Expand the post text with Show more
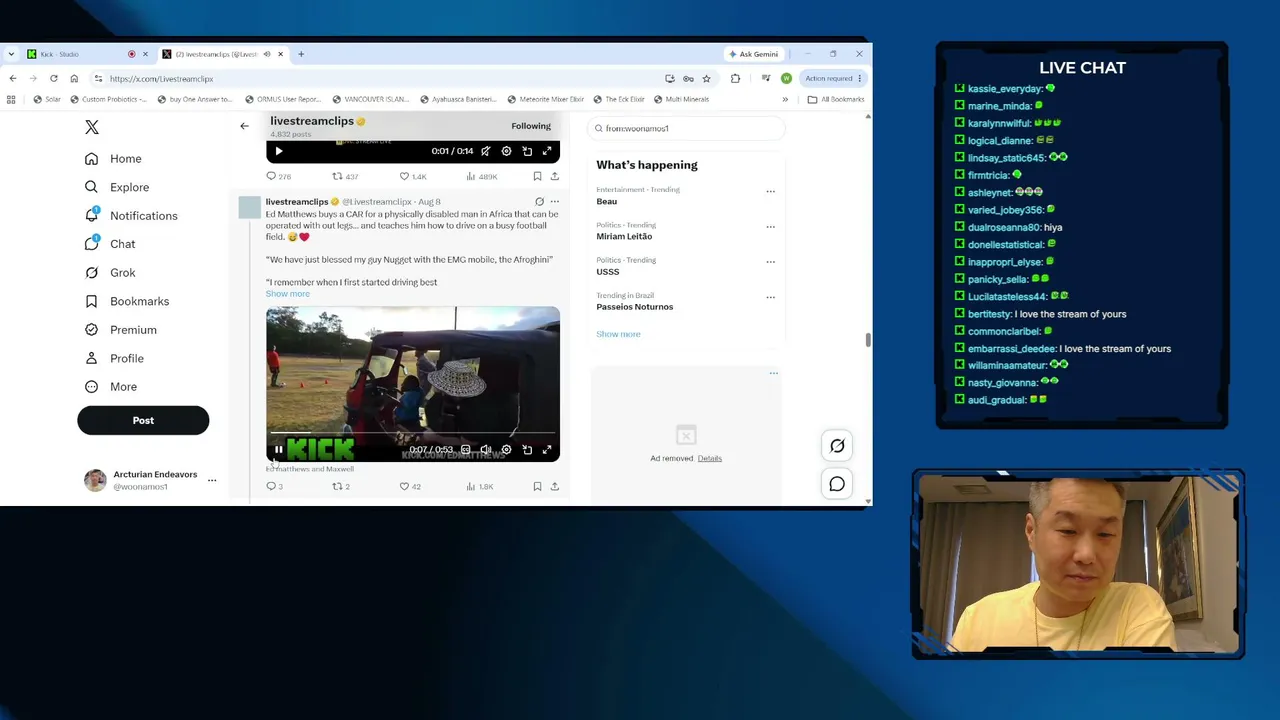 click(288, 294)
